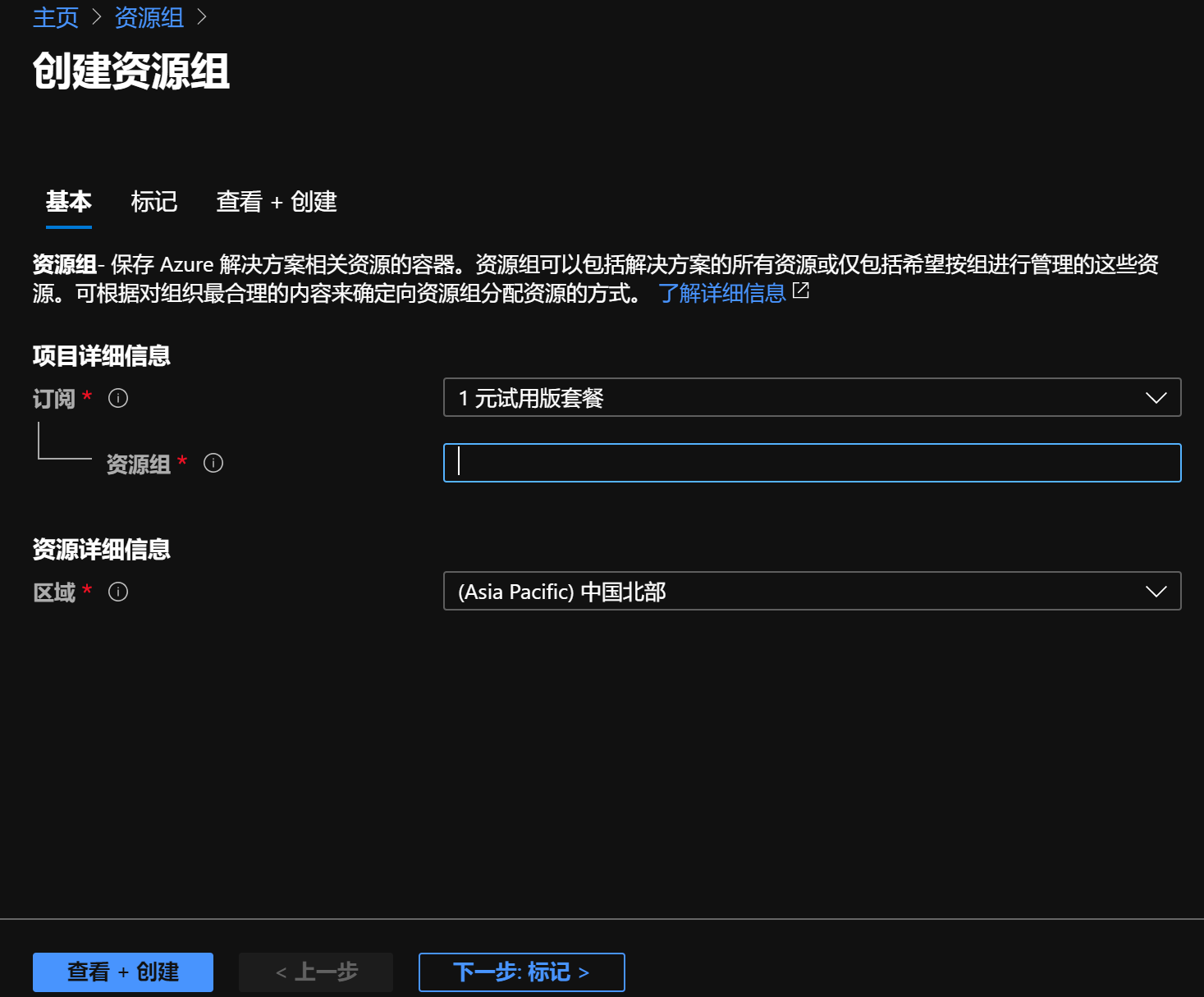
Task: Click the 上一步 previous button
Action: click(x=316, y=972)
